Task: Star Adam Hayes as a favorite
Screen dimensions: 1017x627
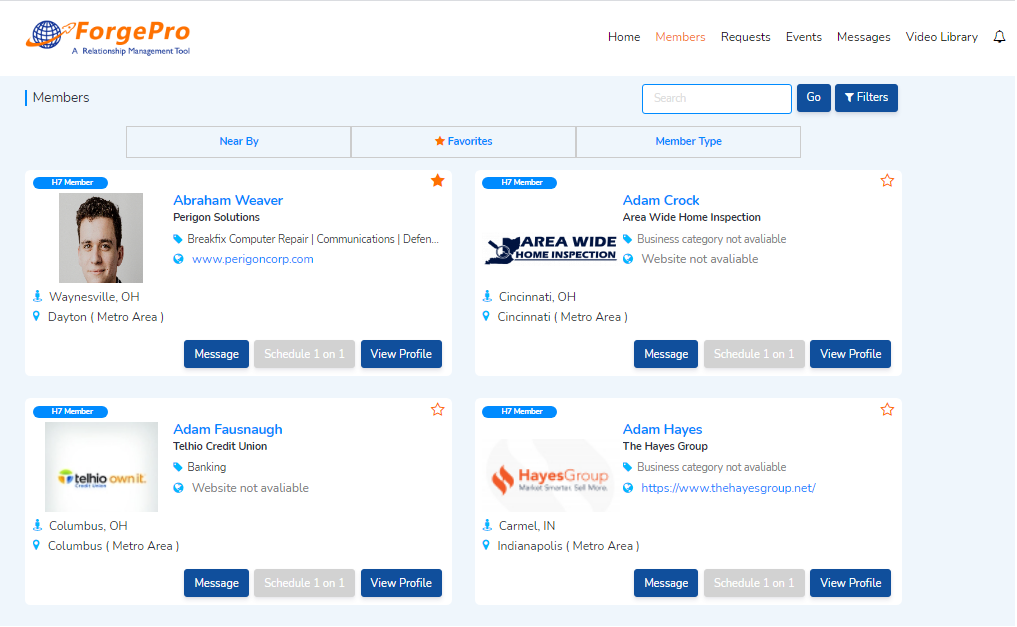Action: 887,410
